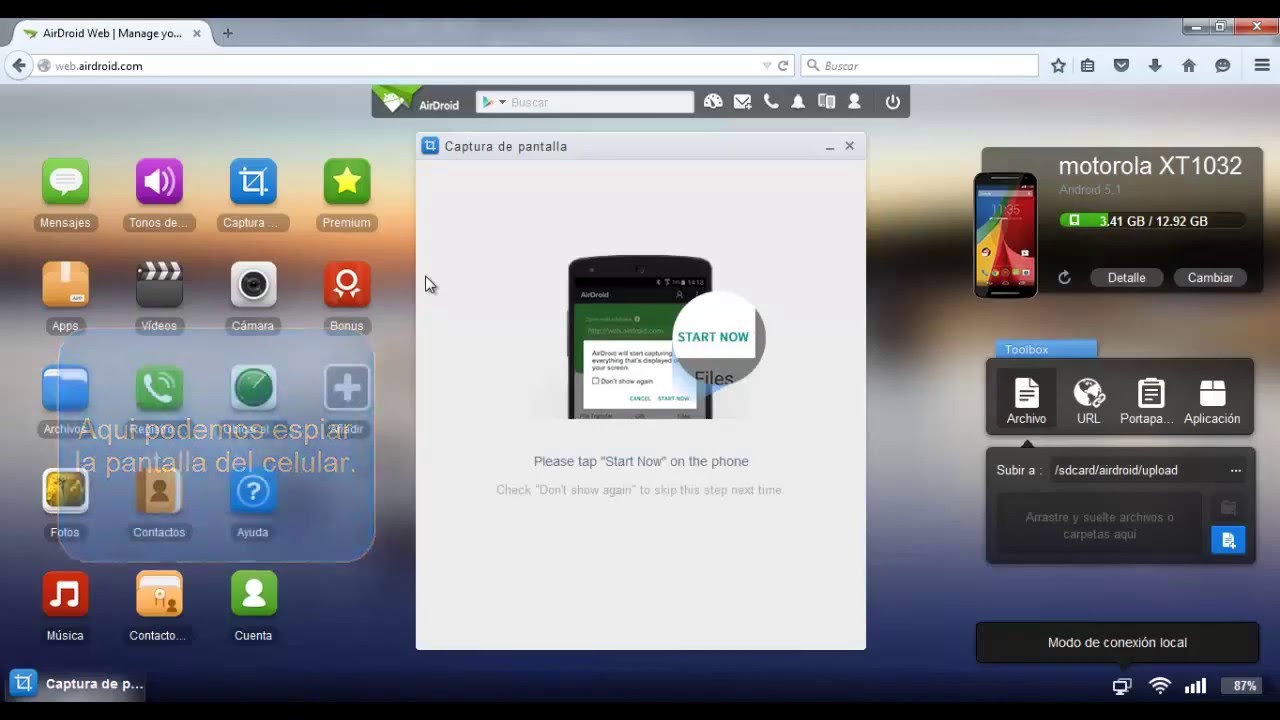Open the browser hamburger menu

[1262, 66]
